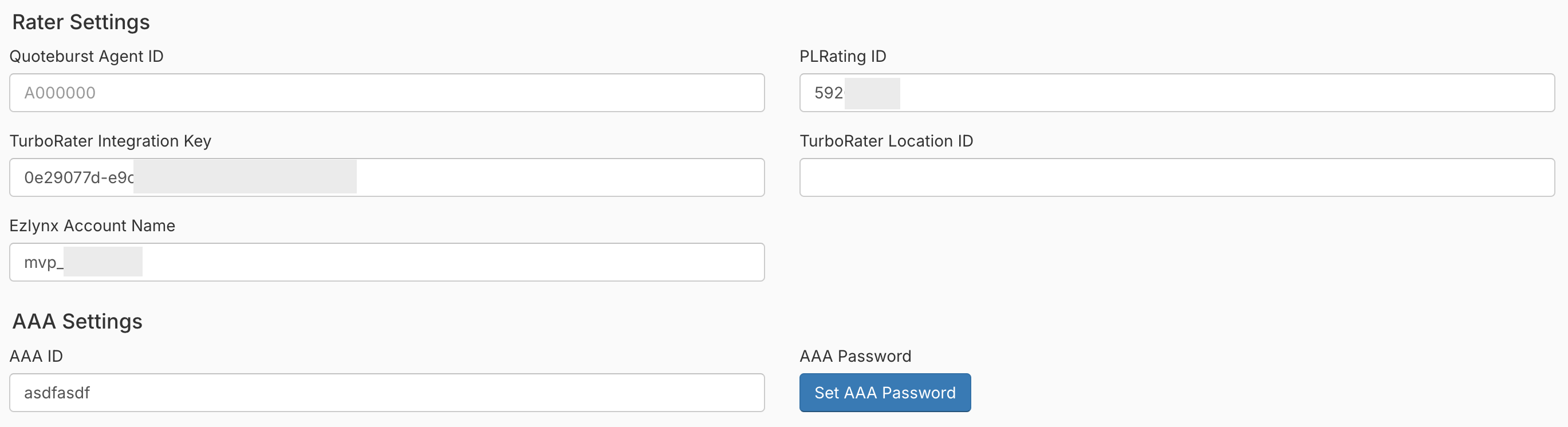Click the AAA ID field containing asdfasdf
Screen dimensions: 1568x427
click(x=387, y=393)
